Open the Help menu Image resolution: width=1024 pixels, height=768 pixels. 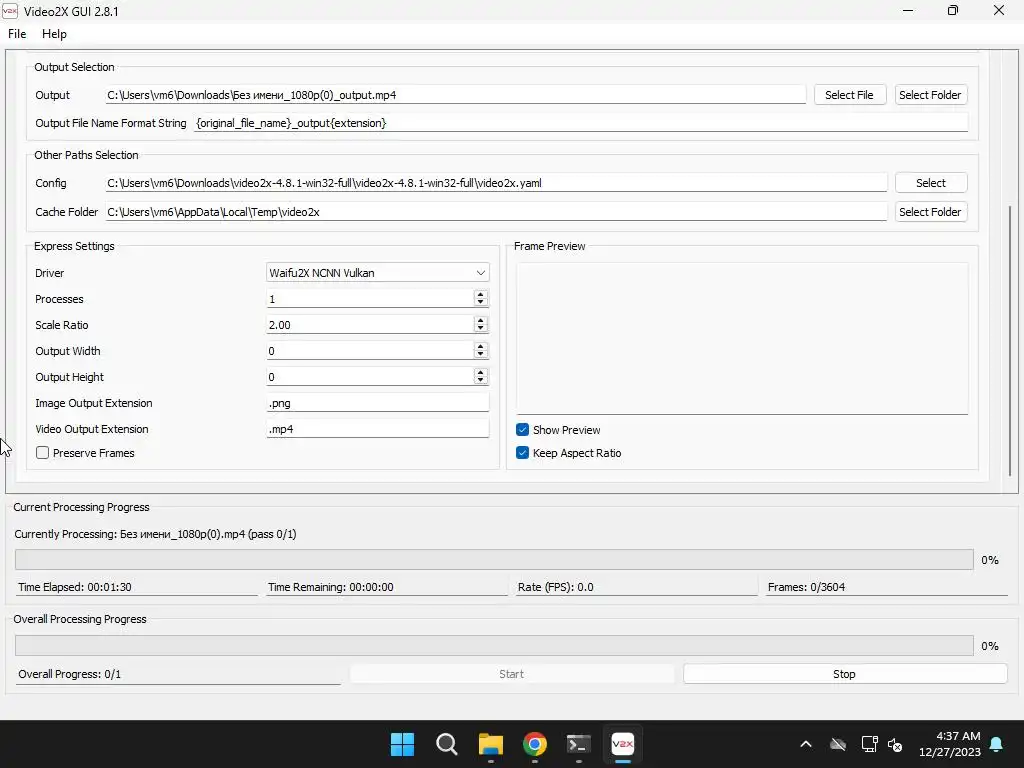click(x=54, y=34)
